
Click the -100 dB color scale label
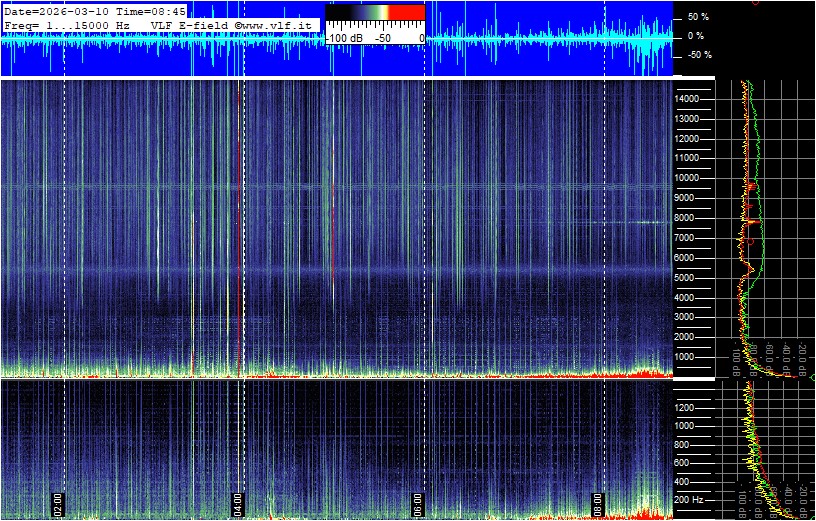click(344, 37)
